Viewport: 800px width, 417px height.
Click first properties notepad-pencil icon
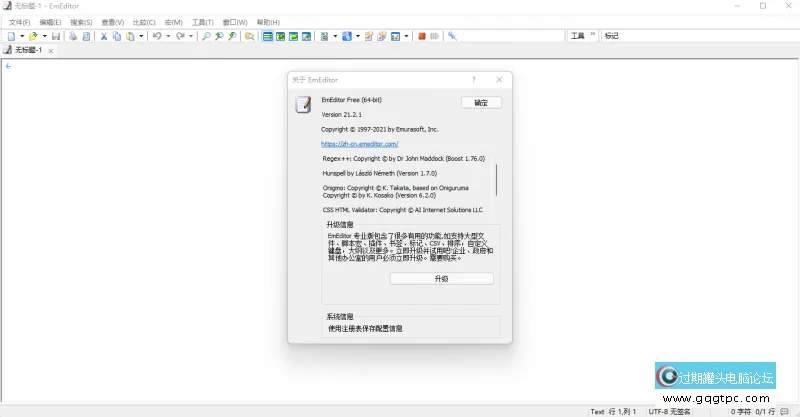pos(369,36)
